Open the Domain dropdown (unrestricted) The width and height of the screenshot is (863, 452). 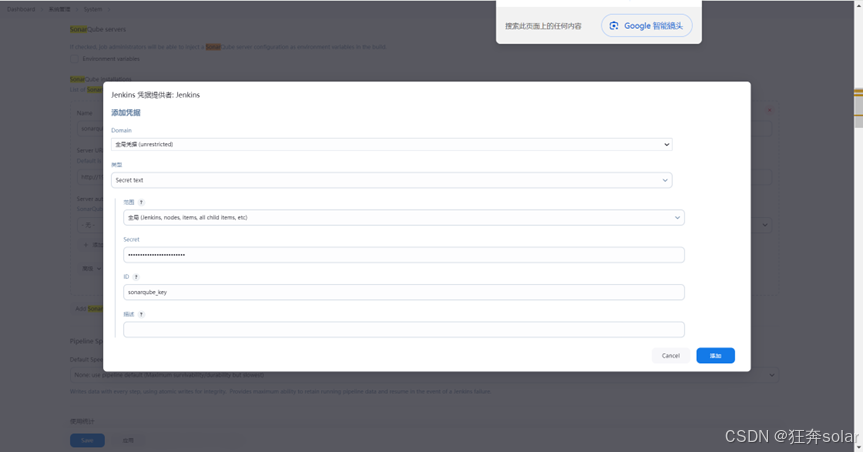(391, 144)
